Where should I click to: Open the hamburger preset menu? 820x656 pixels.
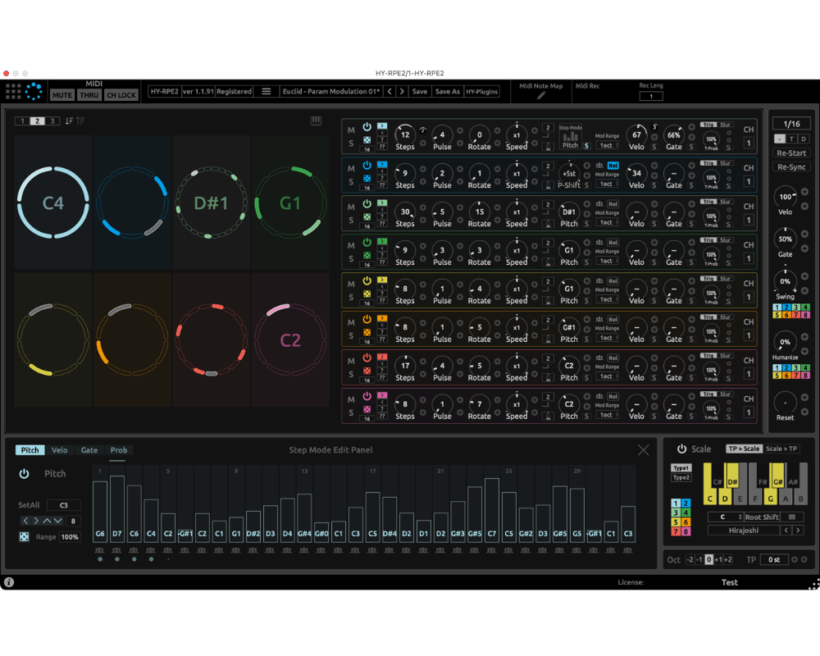tap(266, 91)
